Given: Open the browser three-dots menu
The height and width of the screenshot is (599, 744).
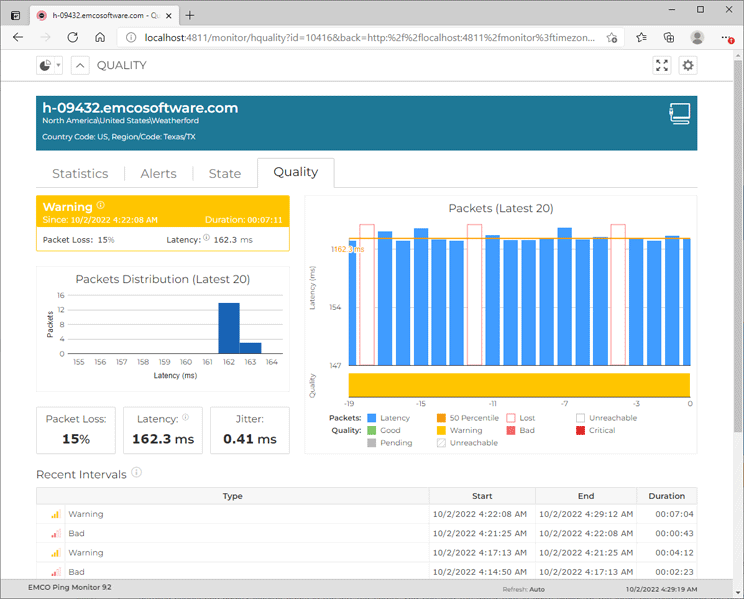Looking at the screenshot, I should coord(727,37).
